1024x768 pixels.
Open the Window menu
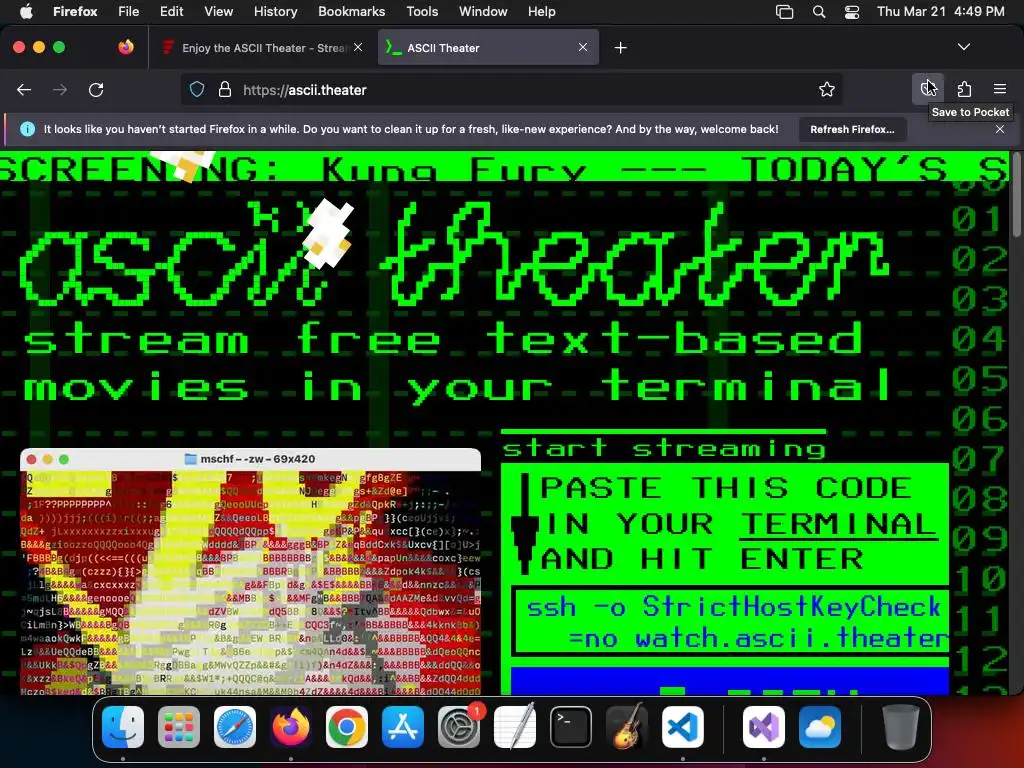[x=483, y=11]
